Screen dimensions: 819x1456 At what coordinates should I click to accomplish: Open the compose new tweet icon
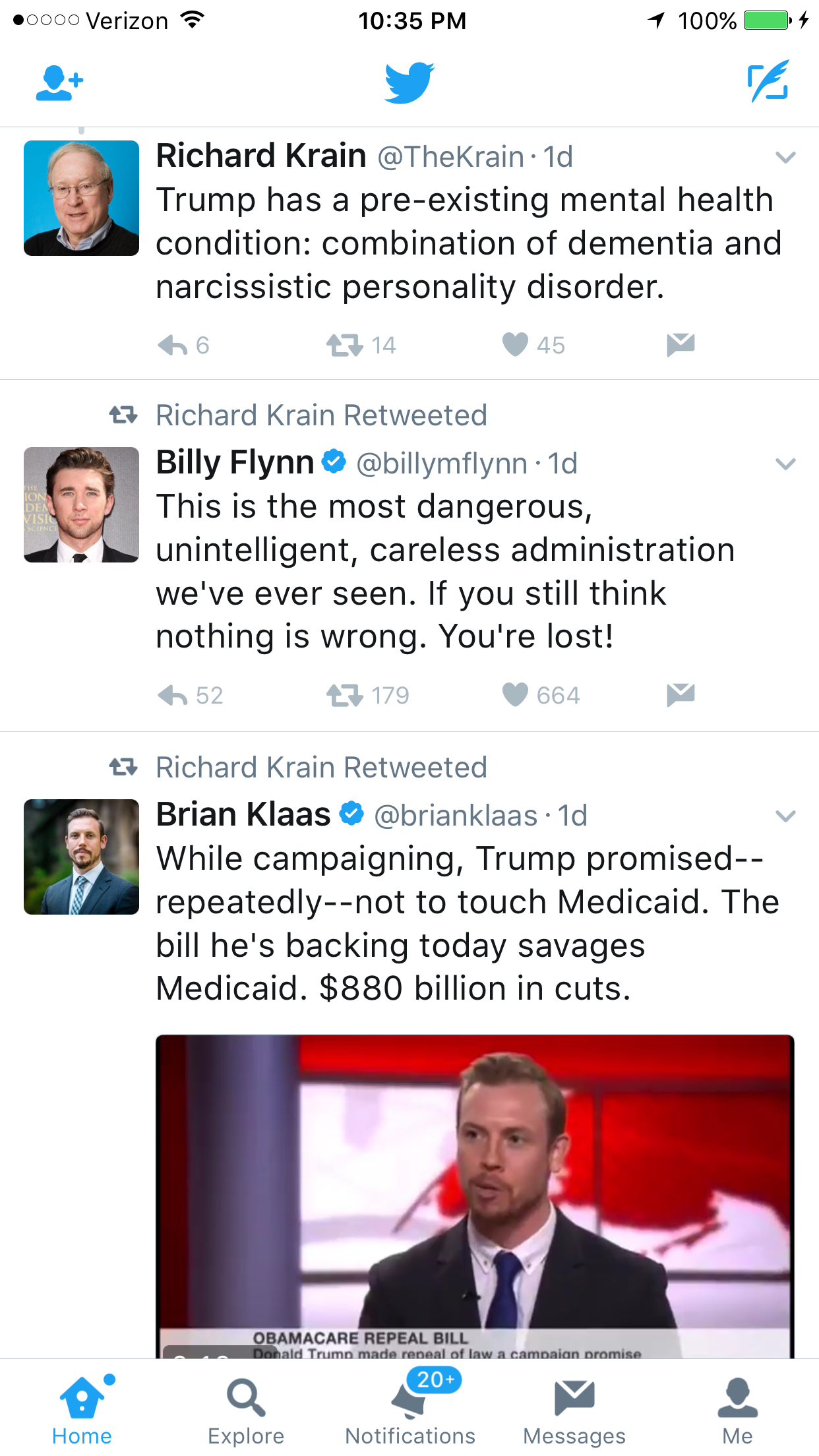[x=768, y=82]
